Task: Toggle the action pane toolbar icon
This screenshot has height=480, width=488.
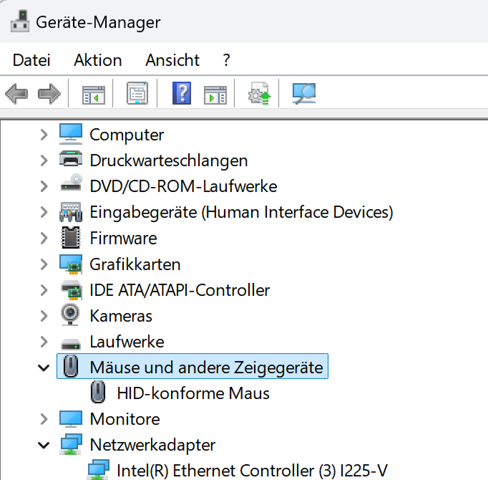Action: point(215,94)
